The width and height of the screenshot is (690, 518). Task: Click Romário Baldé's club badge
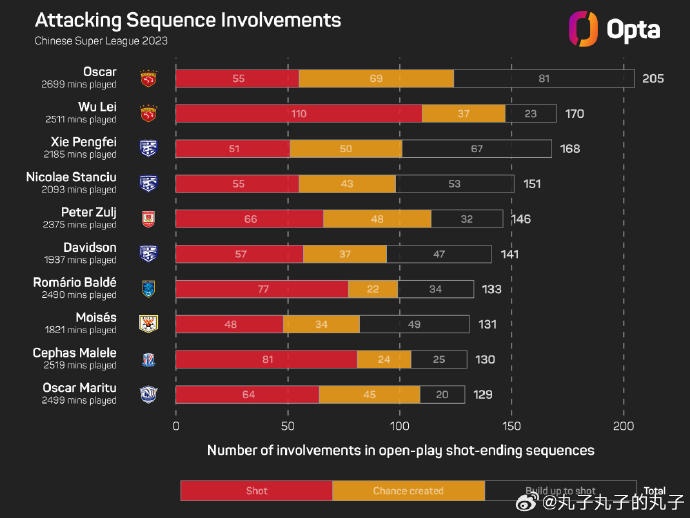148,289
